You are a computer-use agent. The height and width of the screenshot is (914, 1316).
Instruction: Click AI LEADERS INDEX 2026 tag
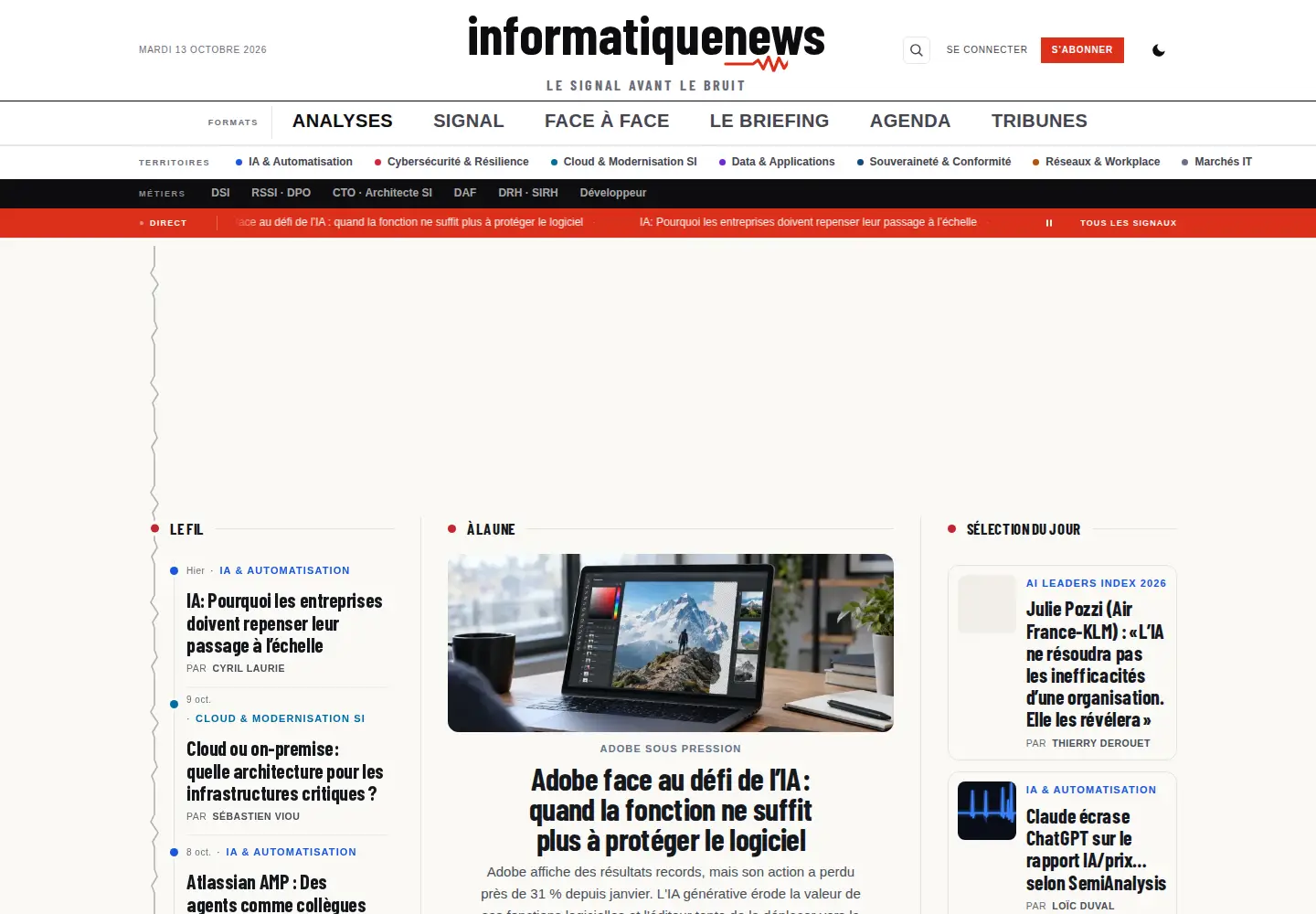(1097, 583)
